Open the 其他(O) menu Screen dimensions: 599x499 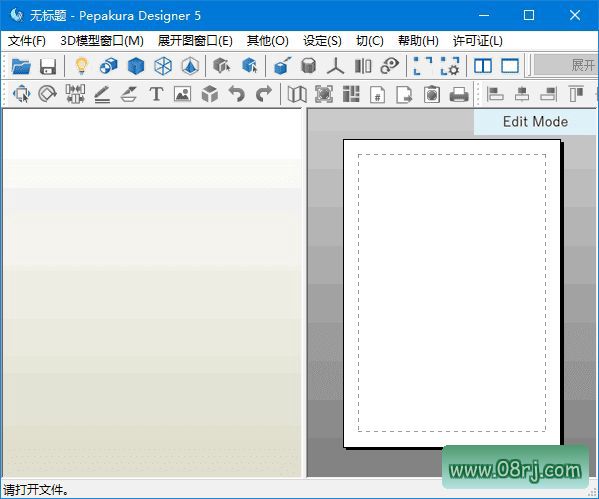pyautogui.click(x=267, y=41)
